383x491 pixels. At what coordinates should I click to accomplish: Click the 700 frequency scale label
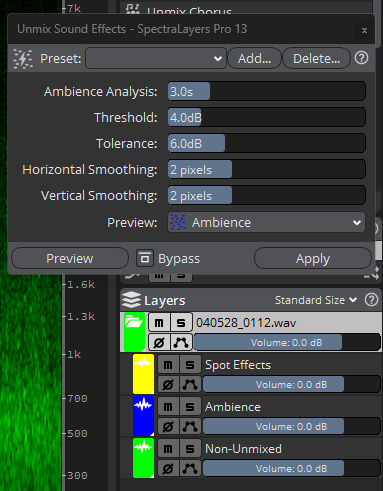click(x=77, y=398)
